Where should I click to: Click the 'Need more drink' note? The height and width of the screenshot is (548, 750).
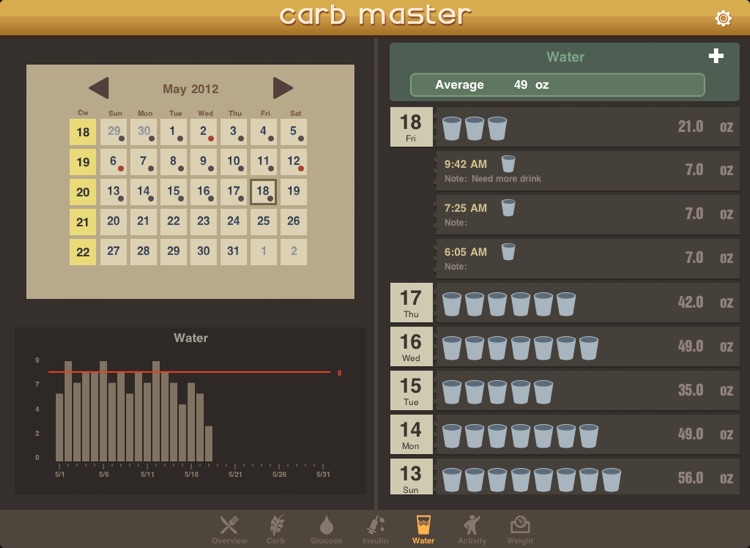click(506, 179)
